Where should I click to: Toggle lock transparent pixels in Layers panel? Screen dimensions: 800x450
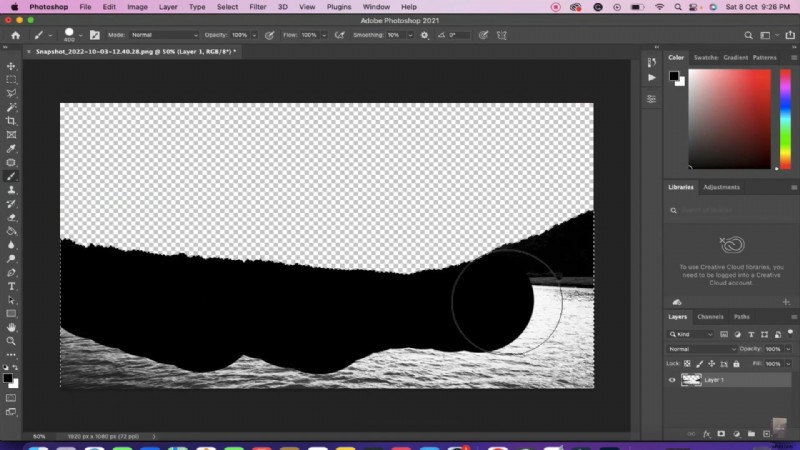687,363
